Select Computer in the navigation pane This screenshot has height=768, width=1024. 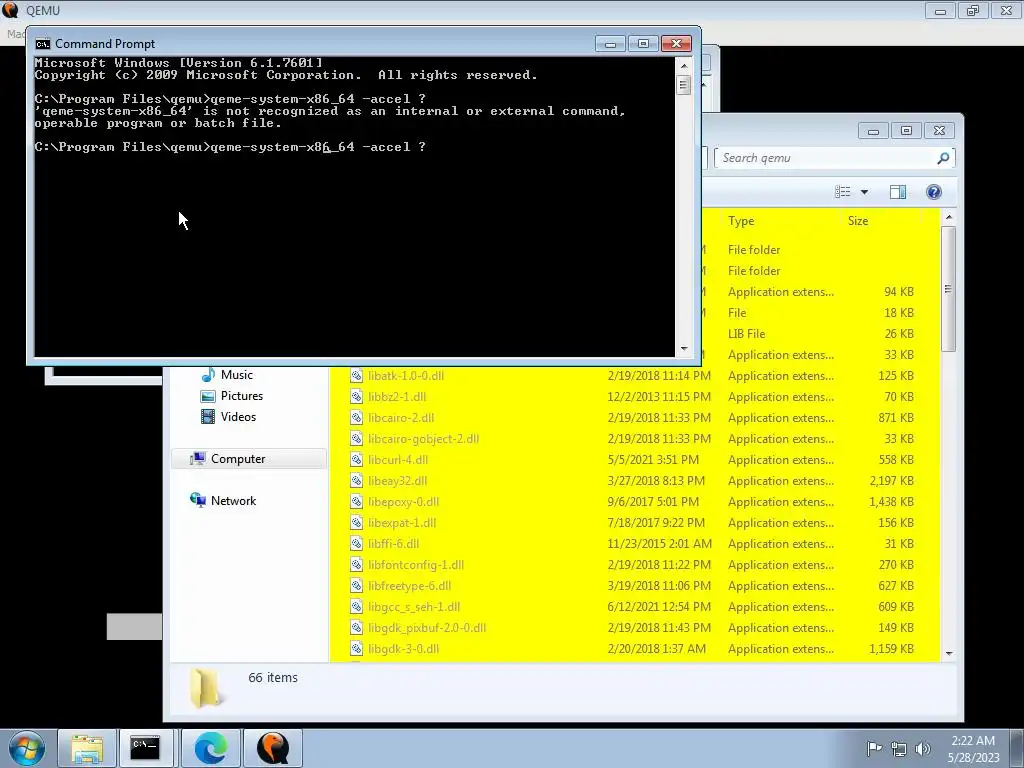pos(238,459)
